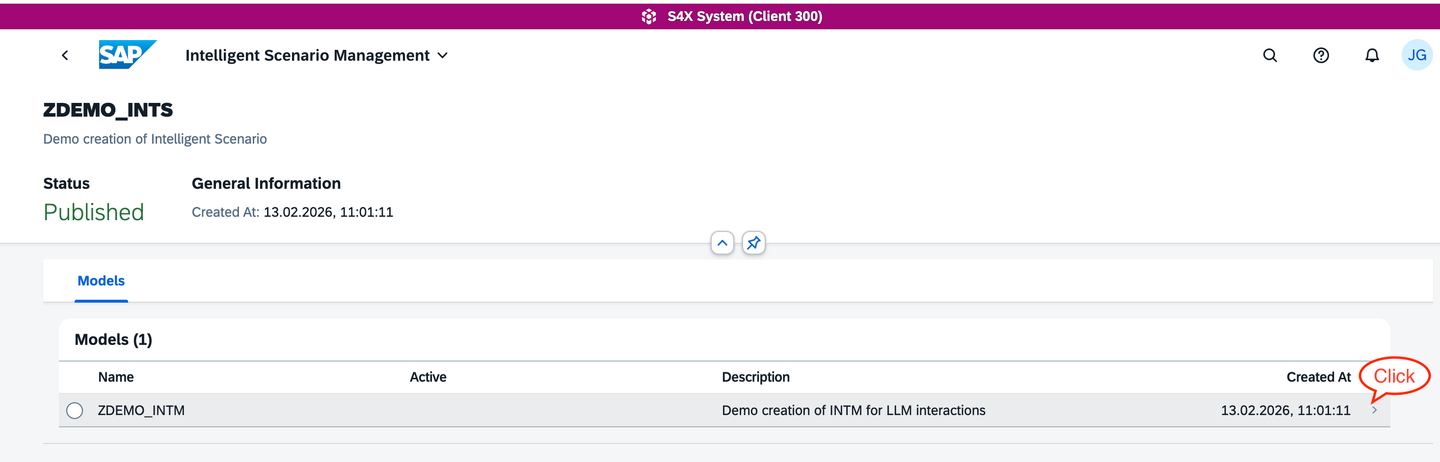
Task: Click the Description column header
Action: coord(756,377)
